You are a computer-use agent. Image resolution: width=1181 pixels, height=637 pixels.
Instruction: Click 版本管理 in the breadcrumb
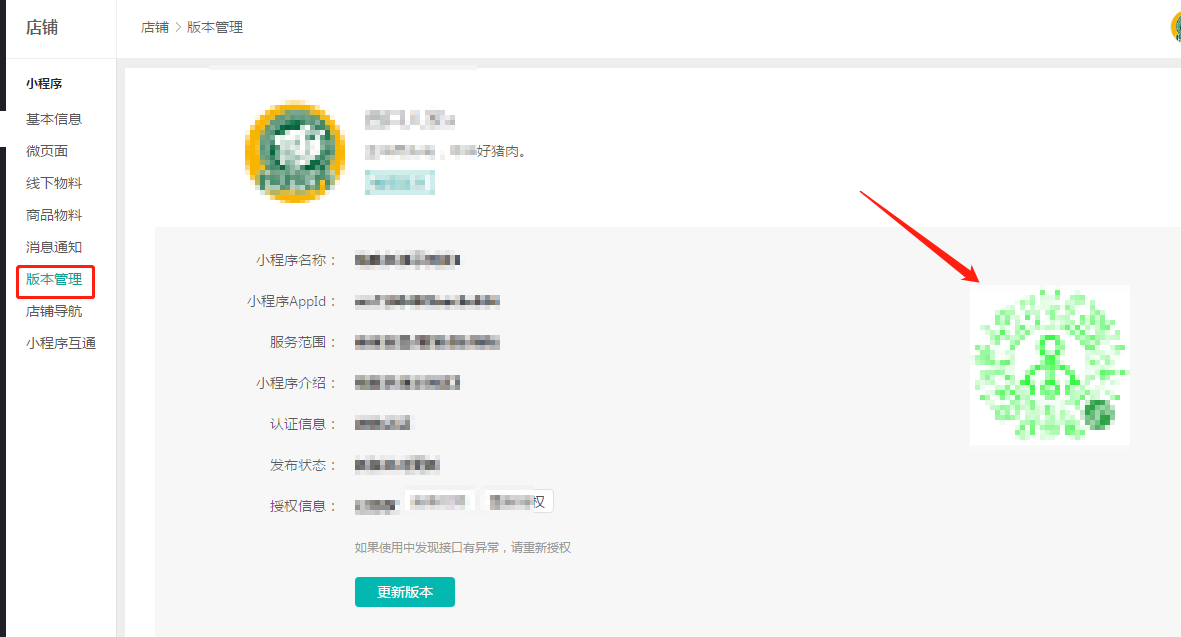[215, 28]
